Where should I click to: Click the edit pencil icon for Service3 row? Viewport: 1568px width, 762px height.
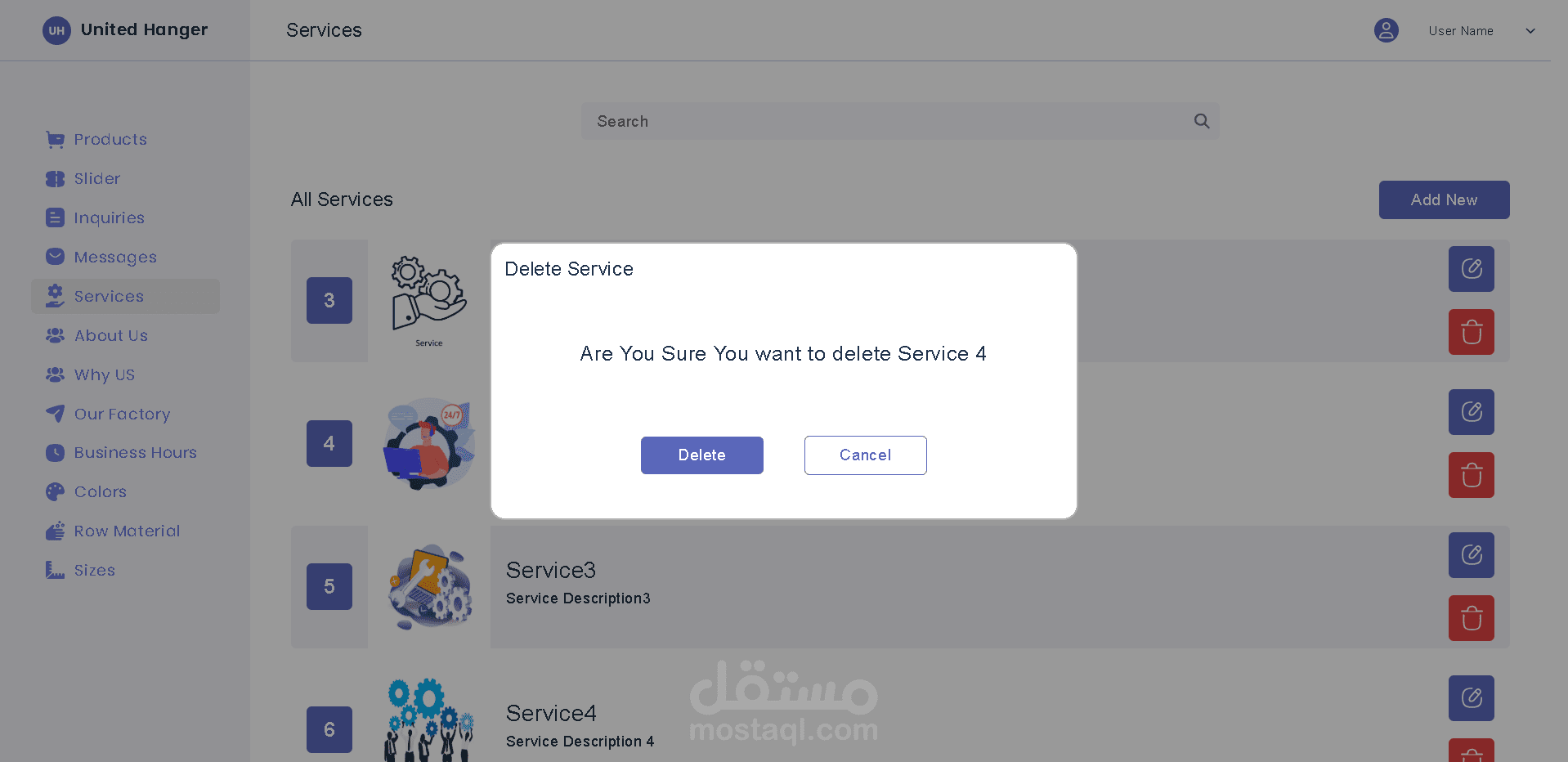pyautogui.click(x=1471, y=555)
